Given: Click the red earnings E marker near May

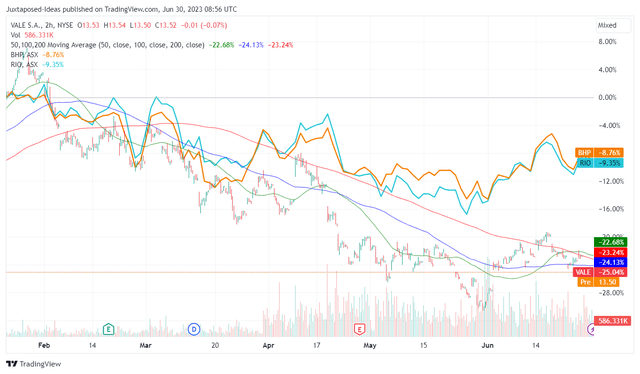Looking at the screenshot, I should (x=359, y=329).
